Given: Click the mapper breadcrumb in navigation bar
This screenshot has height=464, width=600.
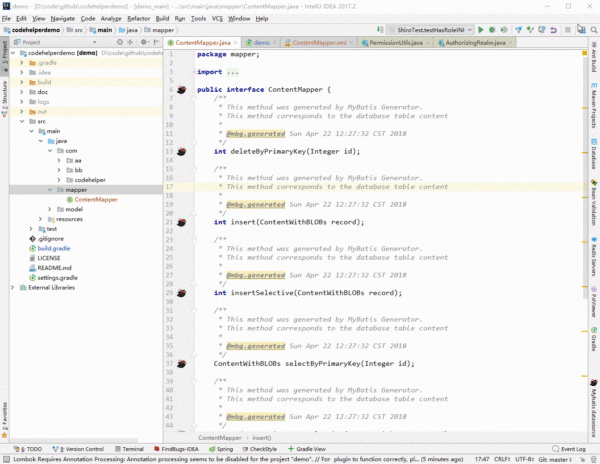Looking at the screenshot, I should [159, 30].
